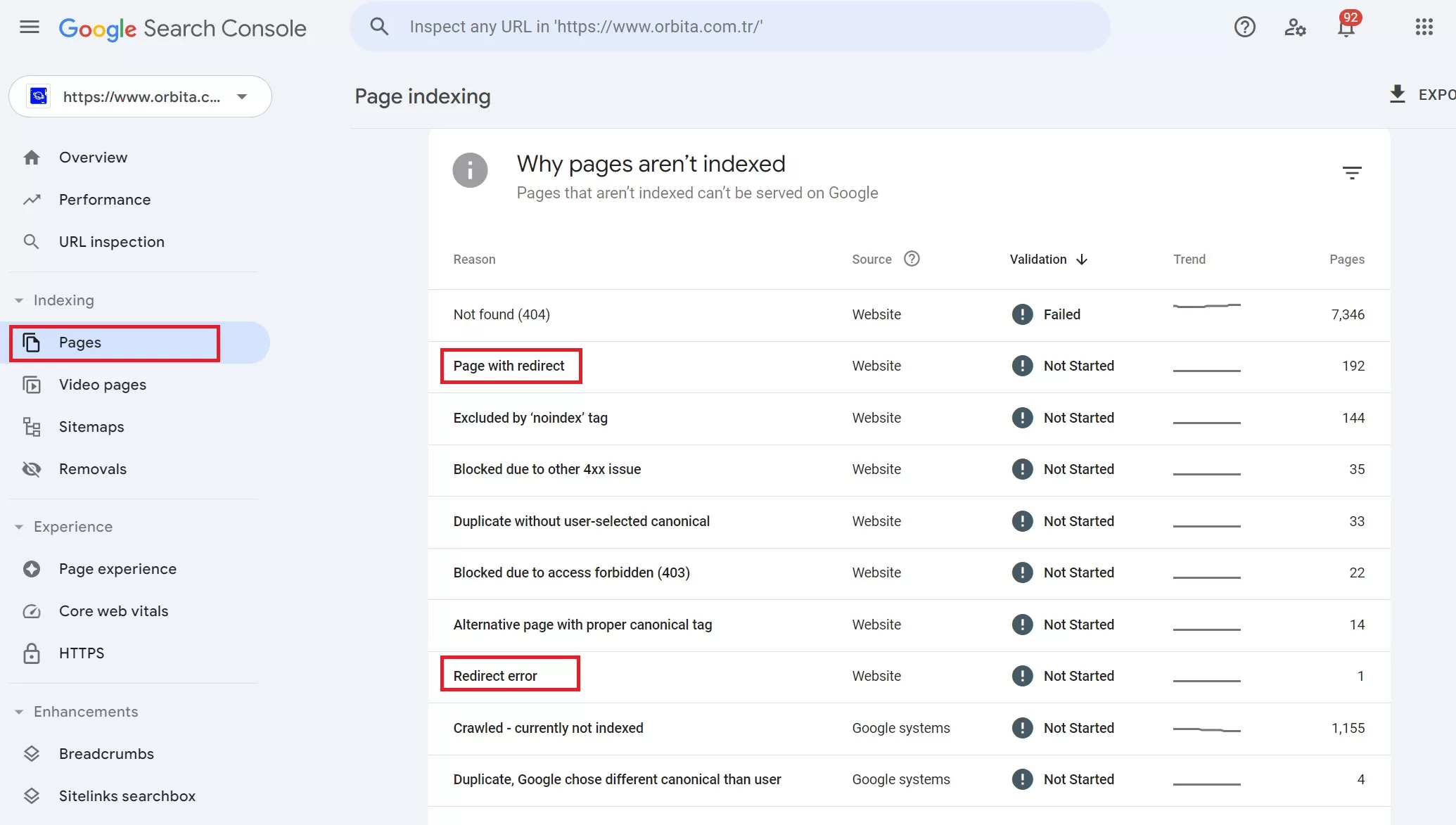
Task: Click the Reason column header
Action: click(x=474, y=260)
